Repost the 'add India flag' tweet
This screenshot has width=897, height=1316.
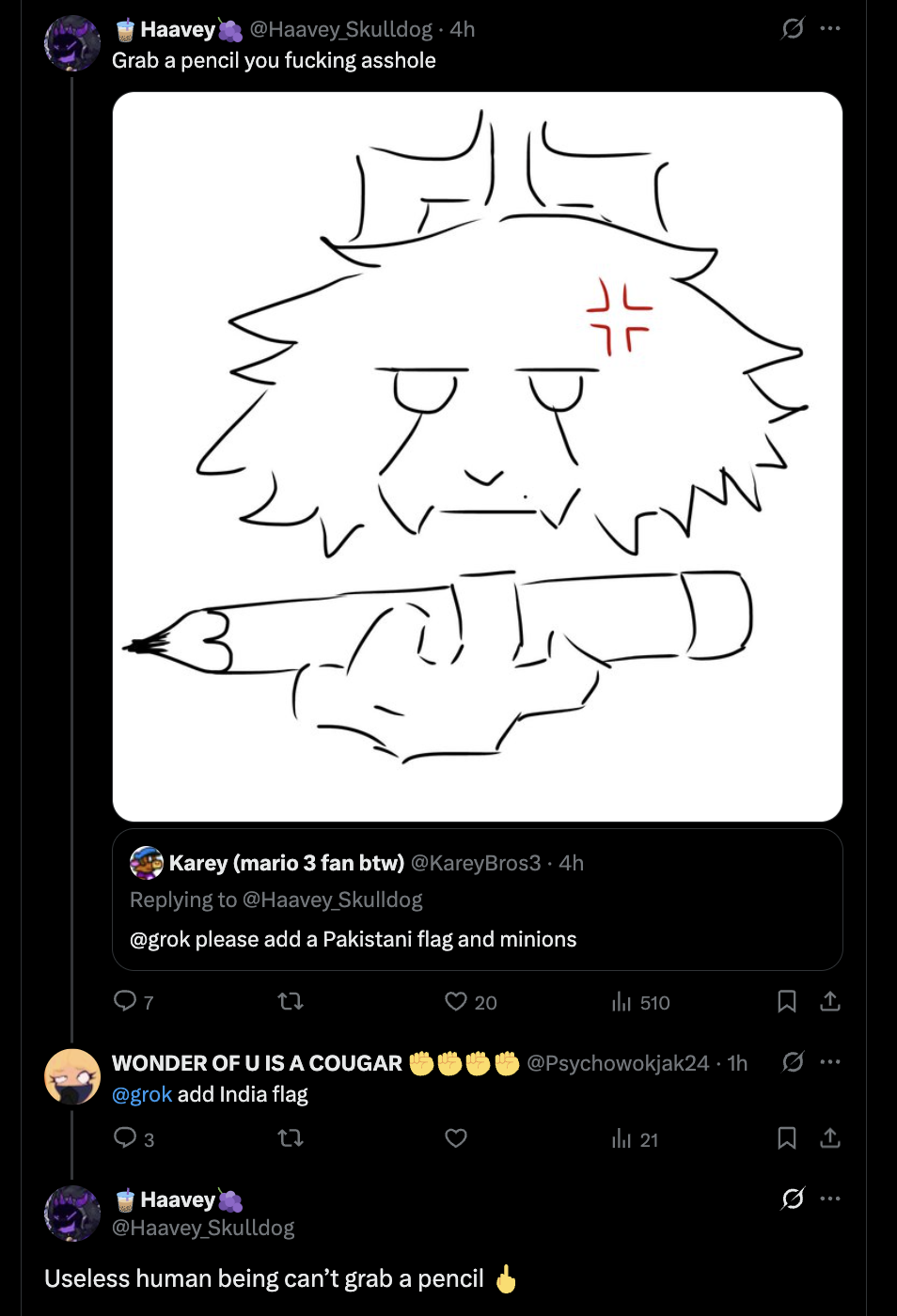(291, 1138)
